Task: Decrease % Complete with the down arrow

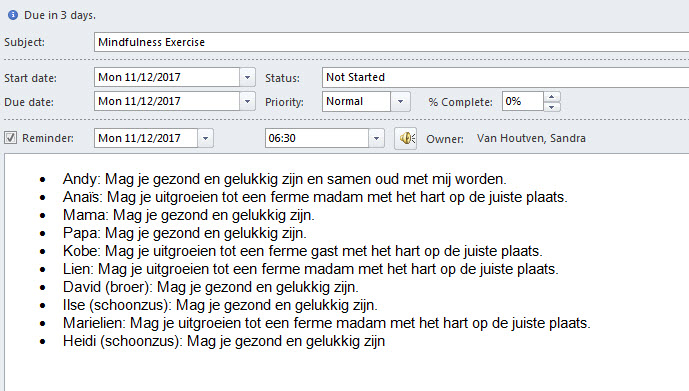Action: coord(551,107)
